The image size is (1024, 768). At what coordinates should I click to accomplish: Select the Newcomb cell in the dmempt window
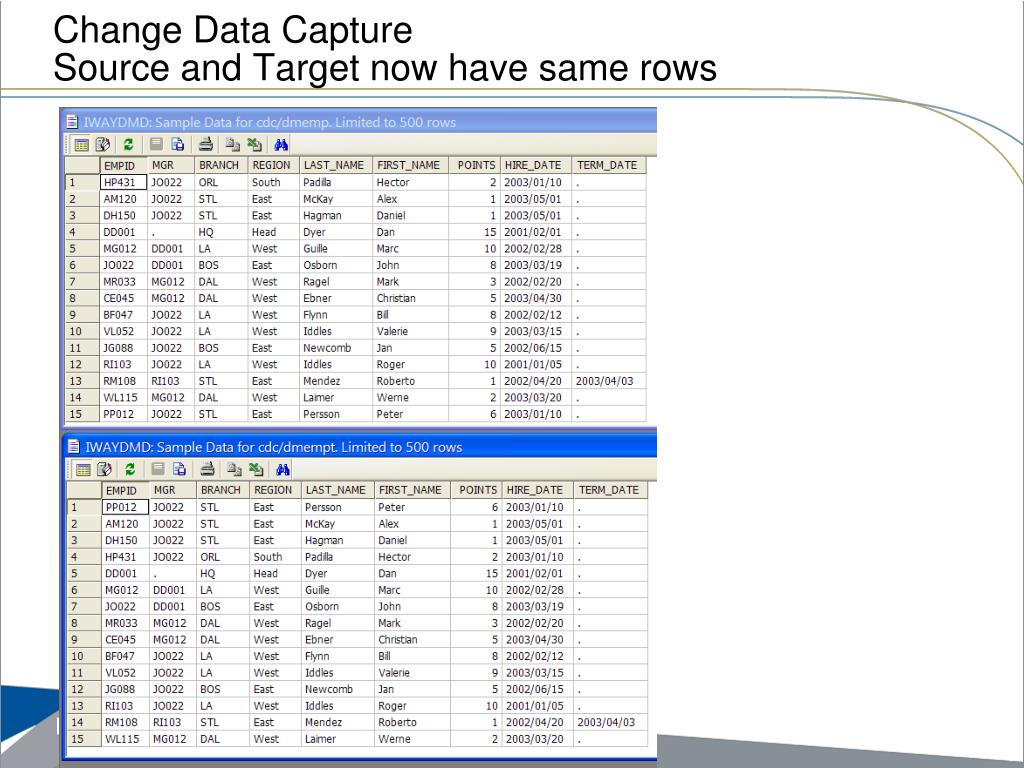tap(338, 689)
